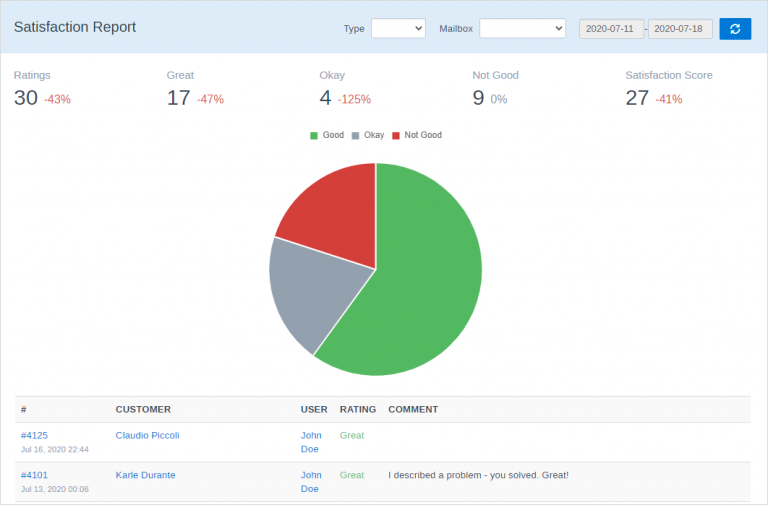
Task: Click the -125% change indicator
Action: [354, 99]
